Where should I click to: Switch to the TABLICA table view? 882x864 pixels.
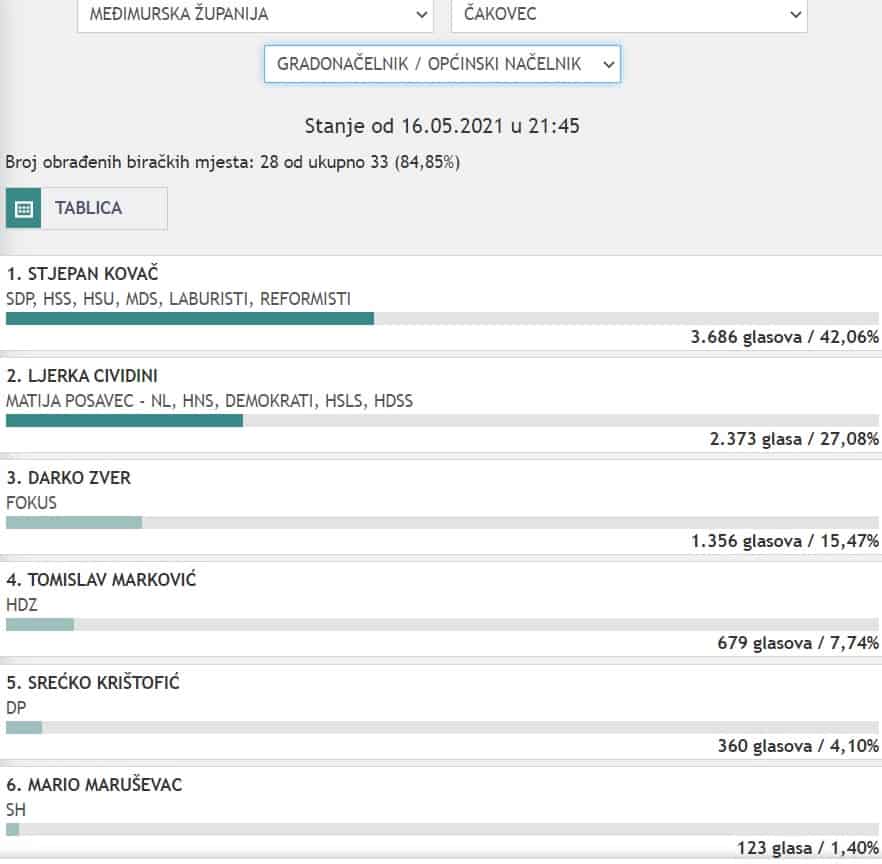pyautogui.click(x=88, y=208)
